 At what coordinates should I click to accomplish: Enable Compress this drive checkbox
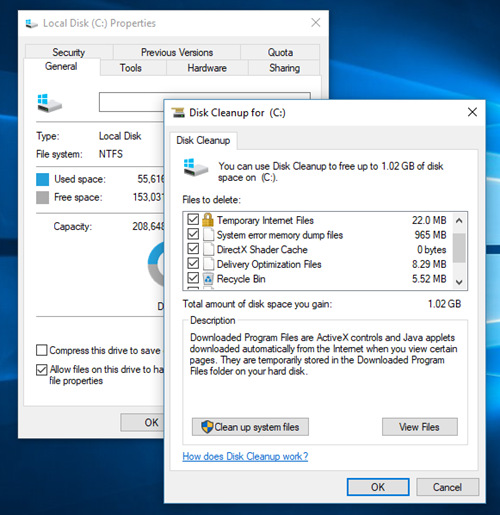(42, 350)
